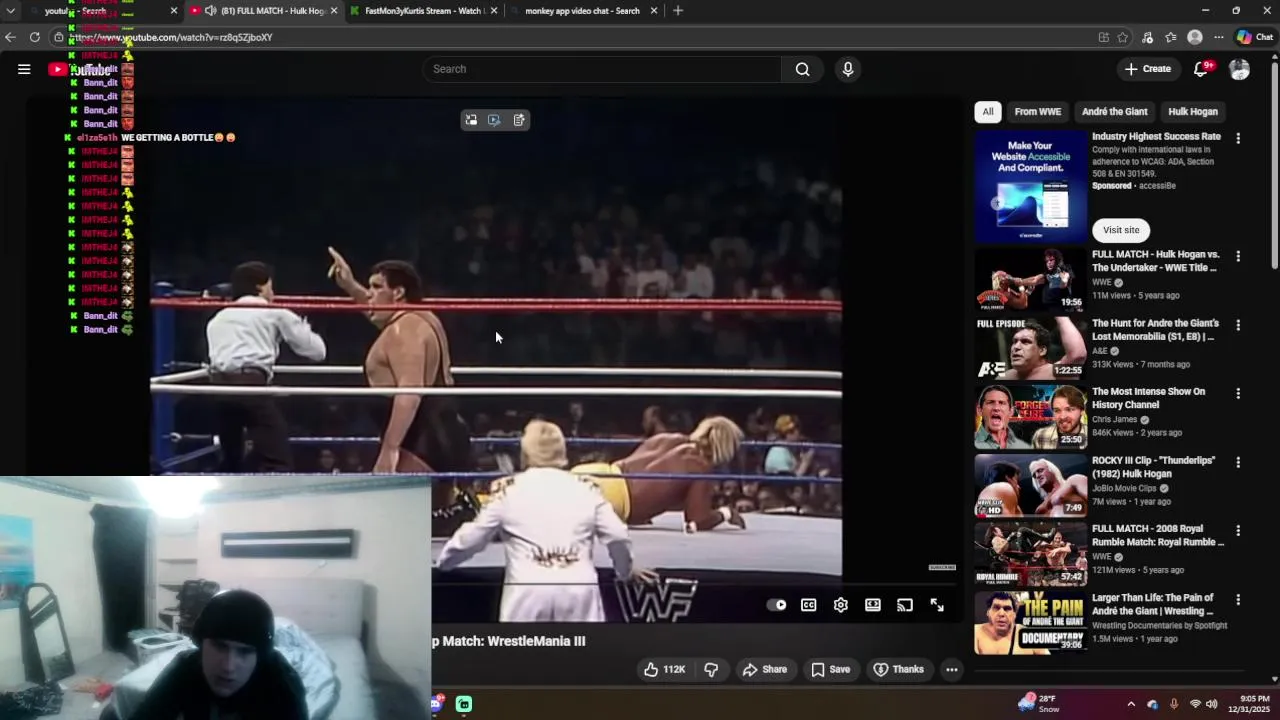Open the browser profile avatar

(1195, 37)
